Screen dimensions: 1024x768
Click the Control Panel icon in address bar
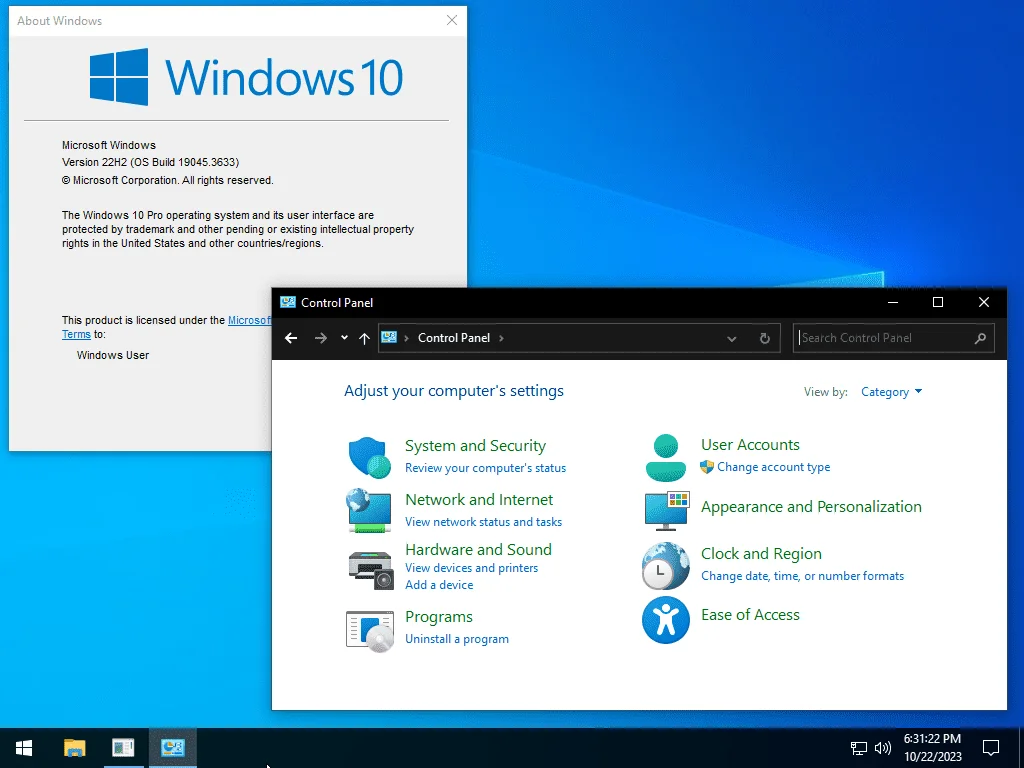(389, 338)
